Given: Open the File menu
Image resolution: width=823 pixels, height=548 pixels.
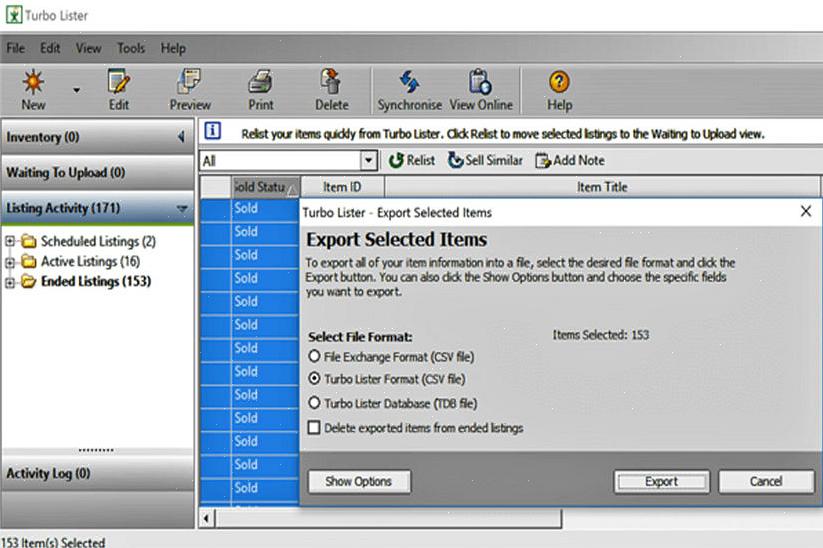Looking at the screenshot, I should tap(15, 48).
